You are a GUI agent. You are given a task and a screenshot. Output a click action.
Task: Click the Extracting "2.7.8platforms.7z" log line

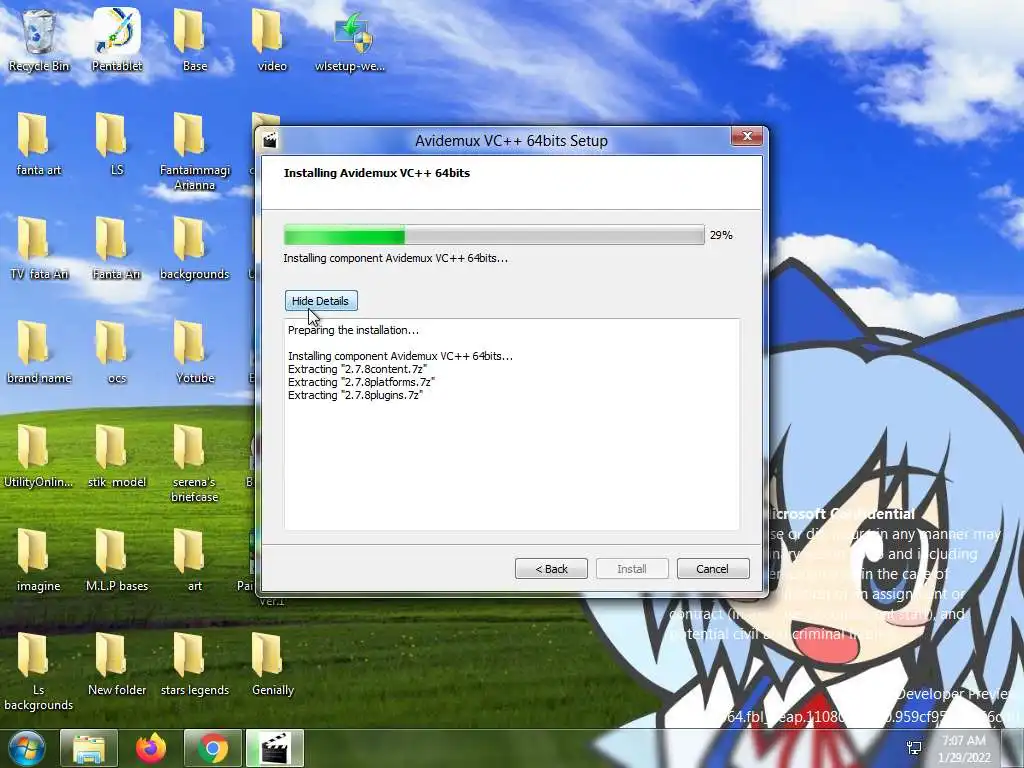coord(361,382)
